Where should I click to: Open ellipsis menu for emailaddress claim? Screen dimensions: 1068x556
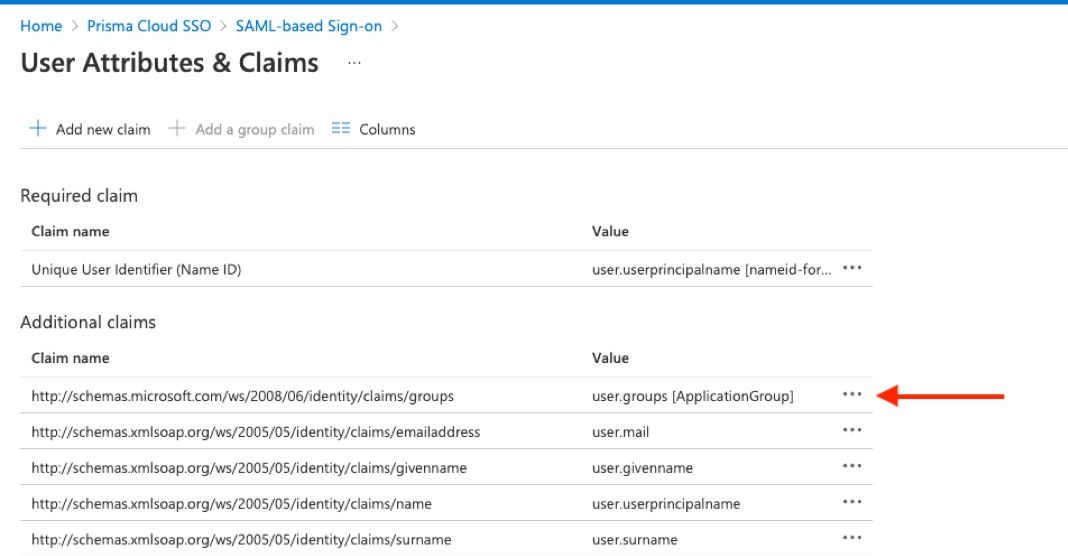(x=852, y=431)
